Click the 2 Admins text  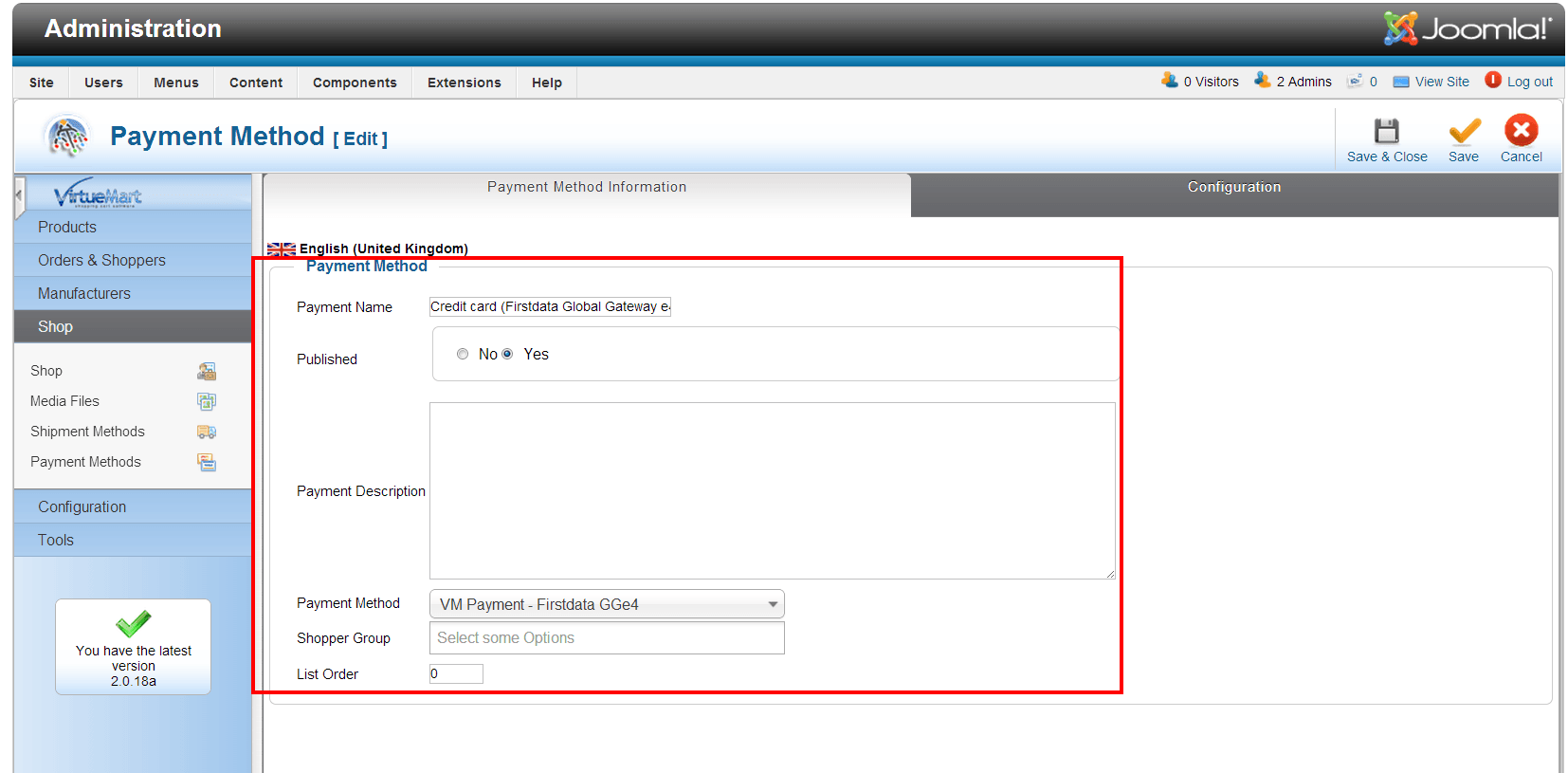1304,82
